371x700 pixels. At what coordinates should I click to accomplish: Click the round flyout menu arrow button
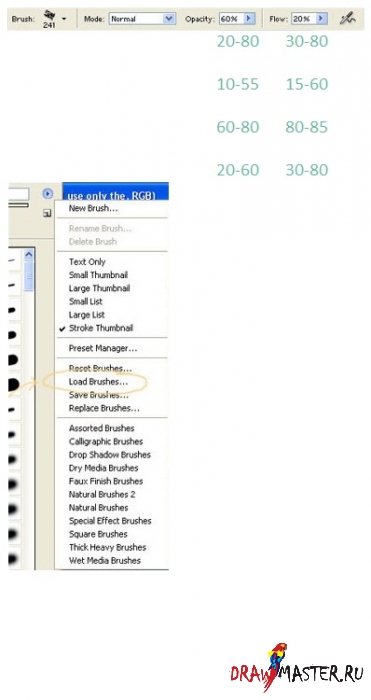47,194
